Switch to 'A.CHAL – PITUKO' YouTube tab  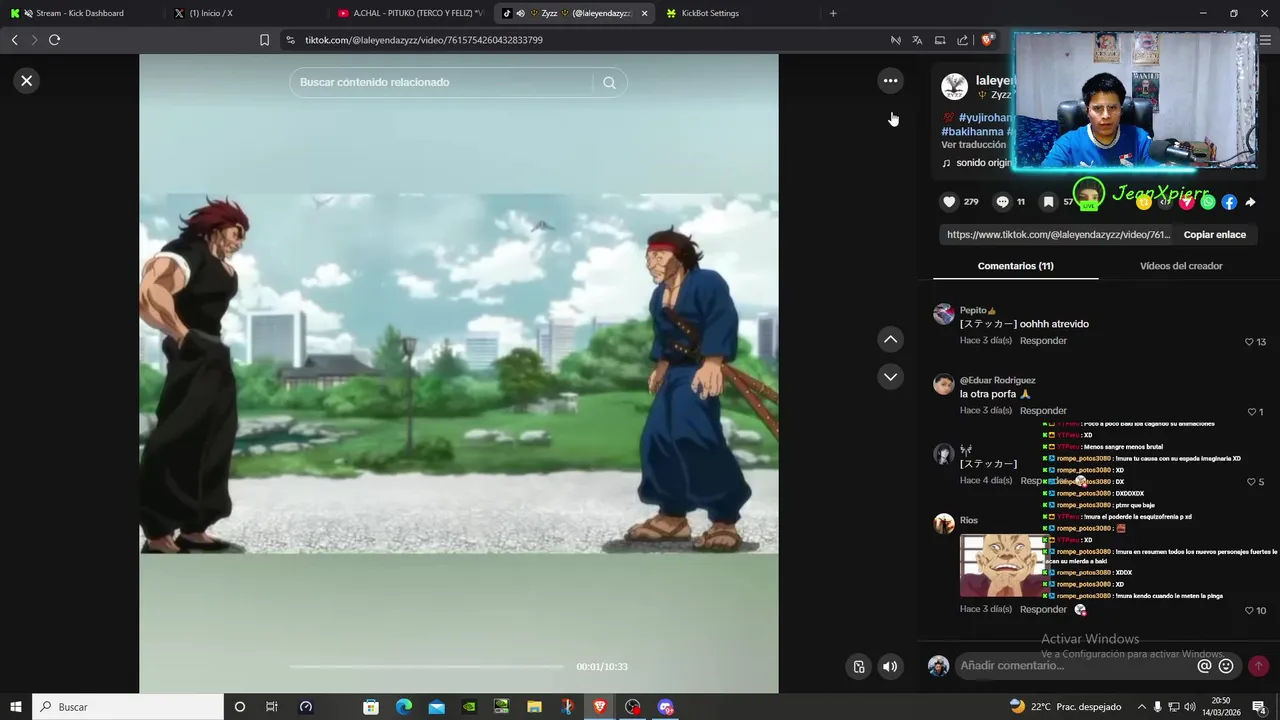coord(410,13)
